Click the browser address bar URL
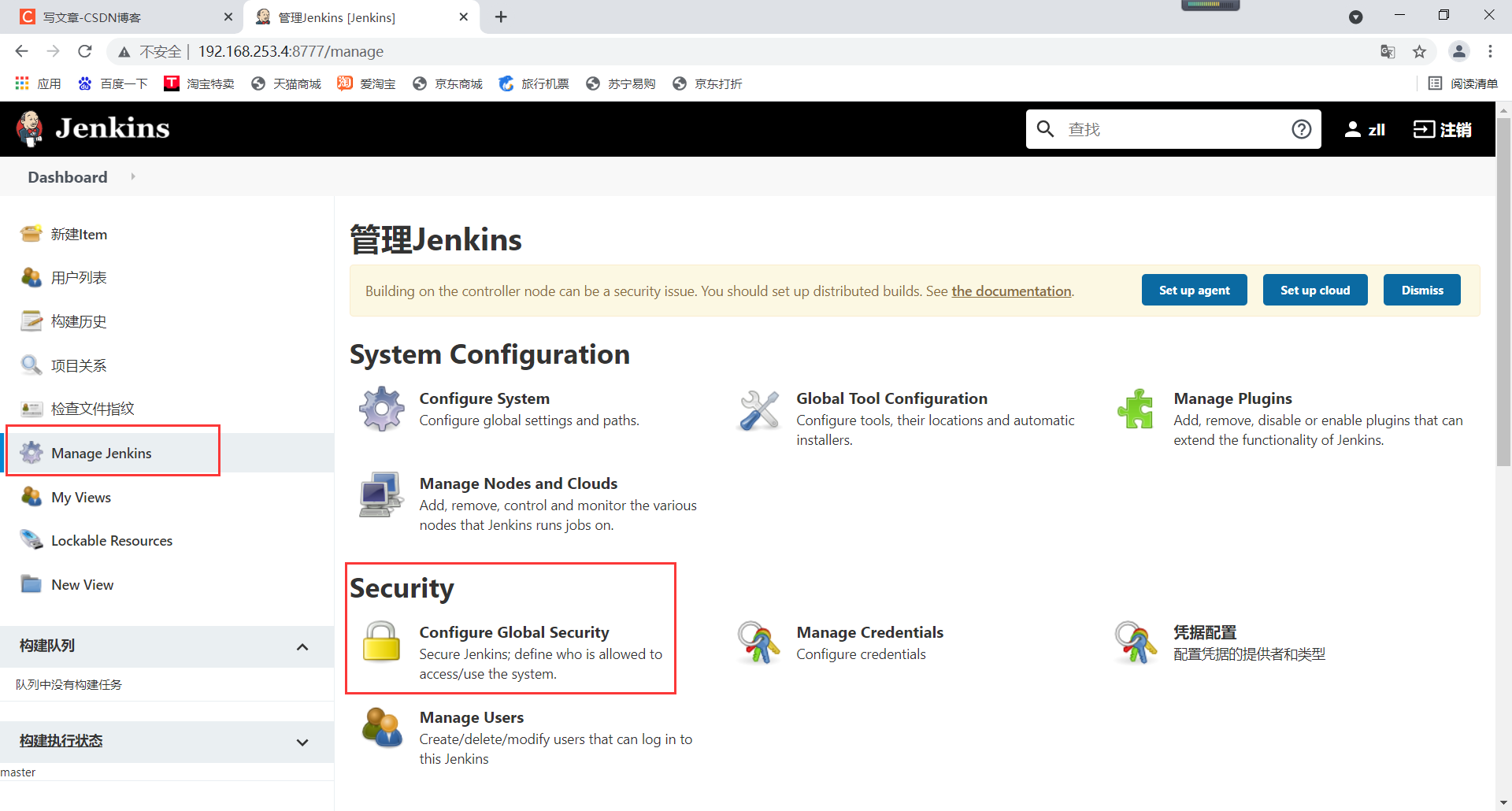The height and width of the screenshot is (811, 1512). click(291, 51)
